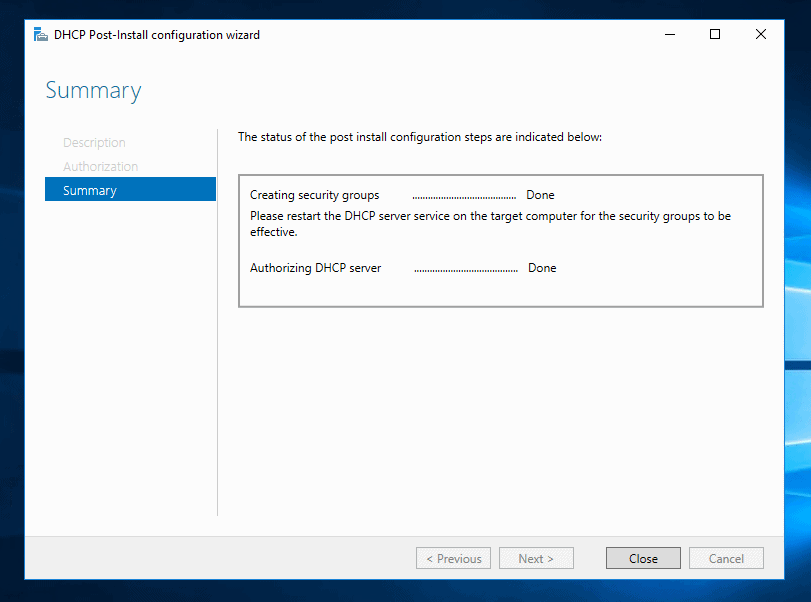
Task: Click the Done label for security groups
Action: 539,195
